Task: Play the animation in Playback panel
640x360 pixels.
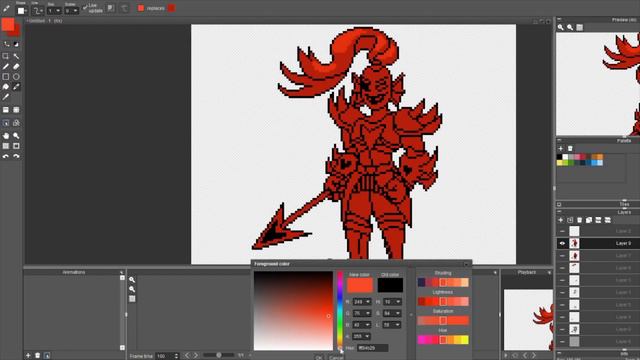Action: click(x=506, y=356)
